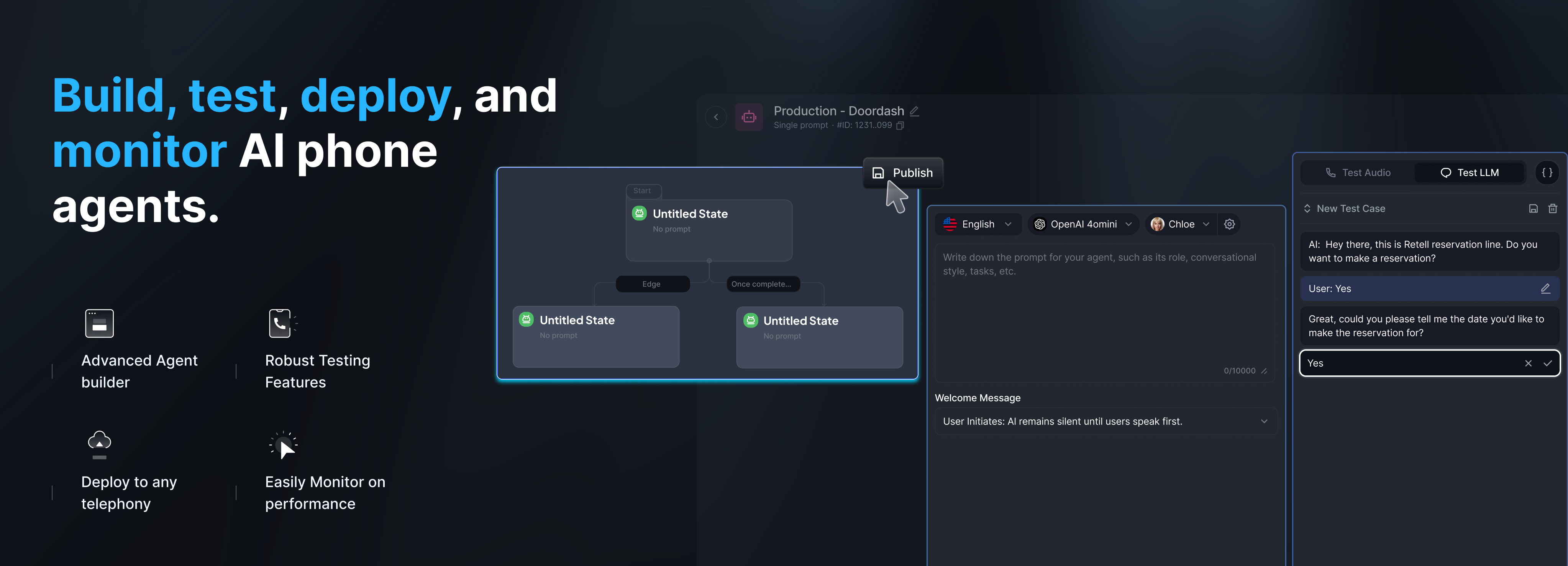Click the US flag icon beside English

950,224
